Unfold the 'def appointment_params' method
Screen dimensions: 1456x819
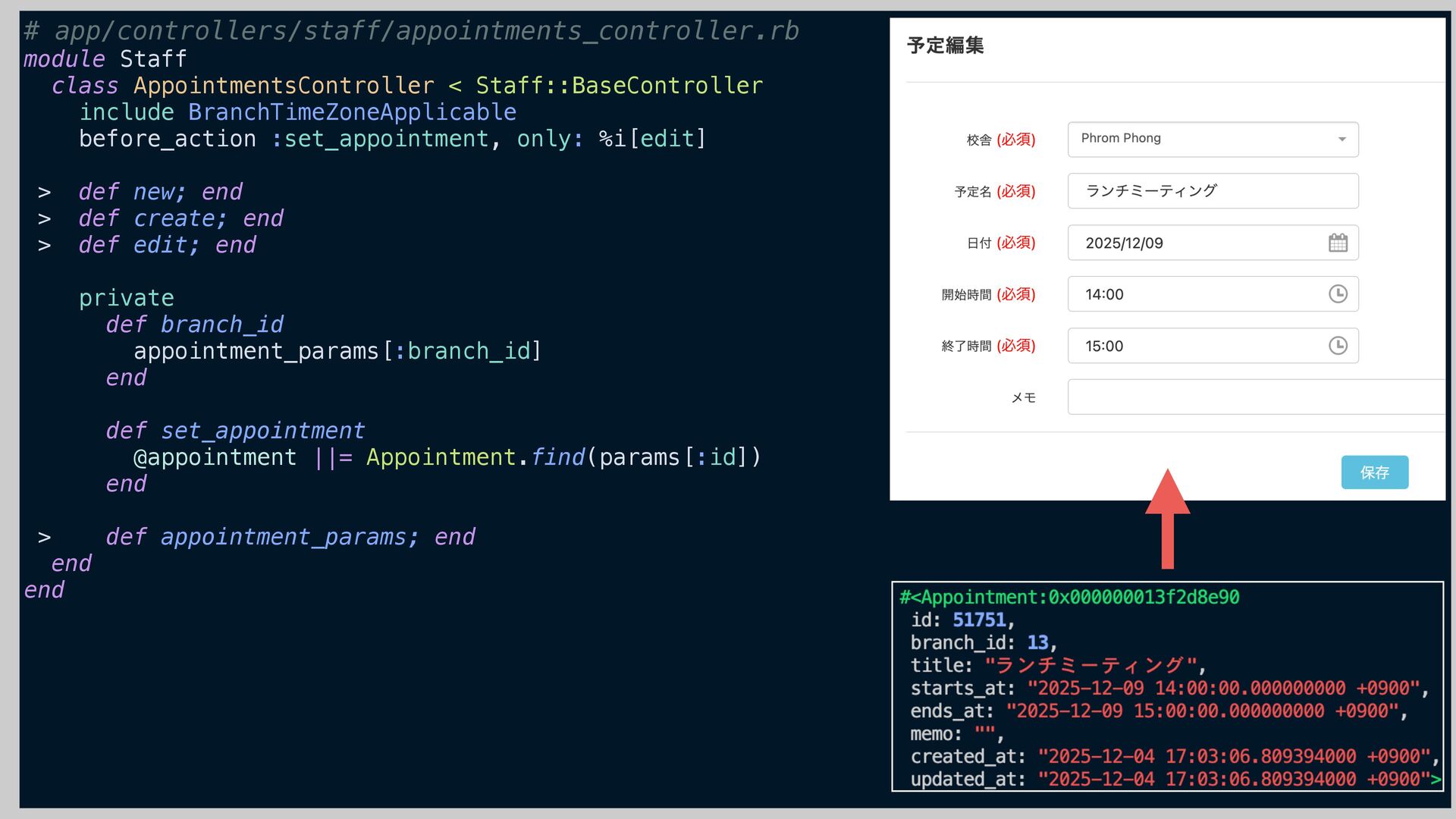coord(44,538)
